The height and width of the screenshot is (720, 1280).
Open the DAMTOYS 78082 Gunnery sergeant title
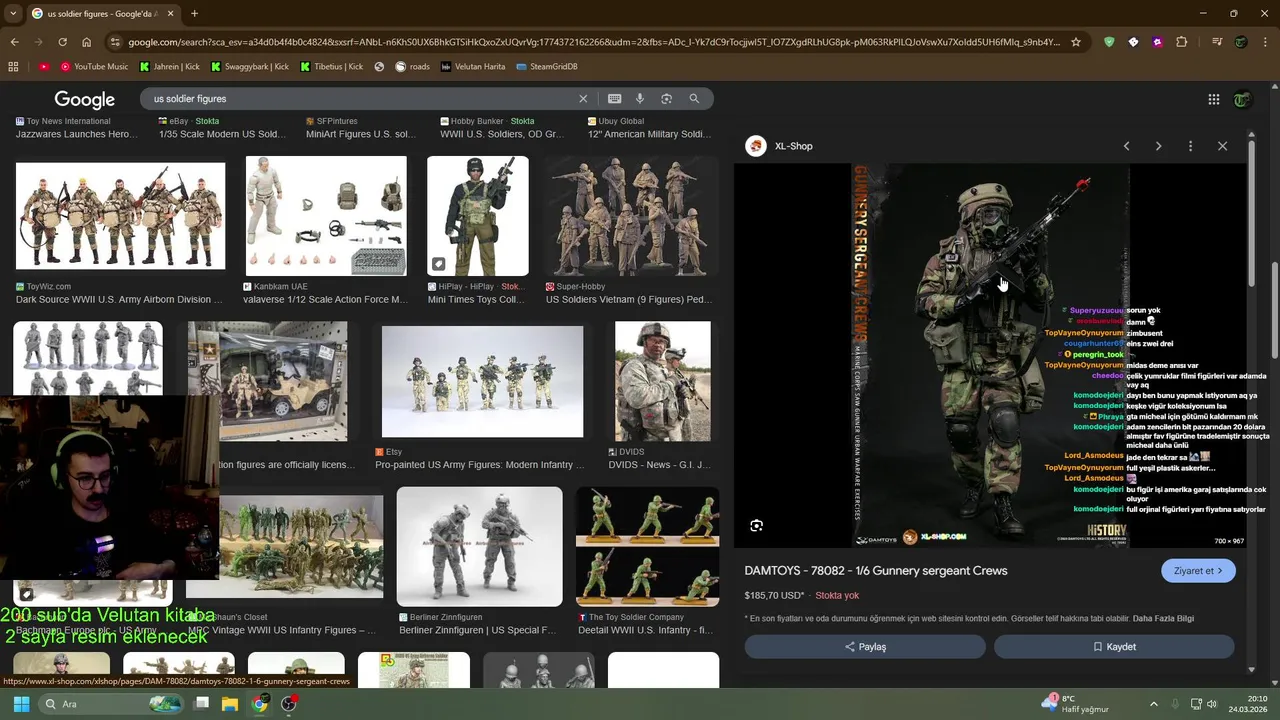click(x=875, y=571)
